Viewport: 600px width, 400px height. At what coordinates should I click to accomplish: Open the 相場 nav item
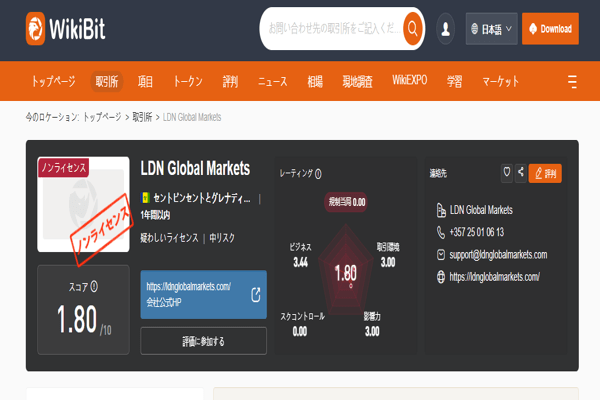coord(315,81)
